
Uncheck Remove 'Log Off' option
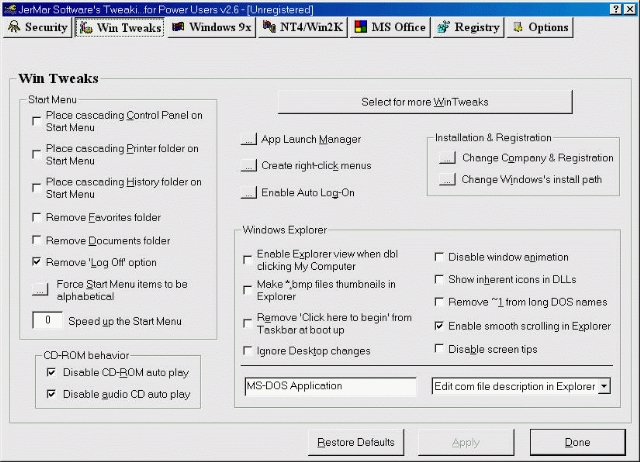(x=37, y=262)
